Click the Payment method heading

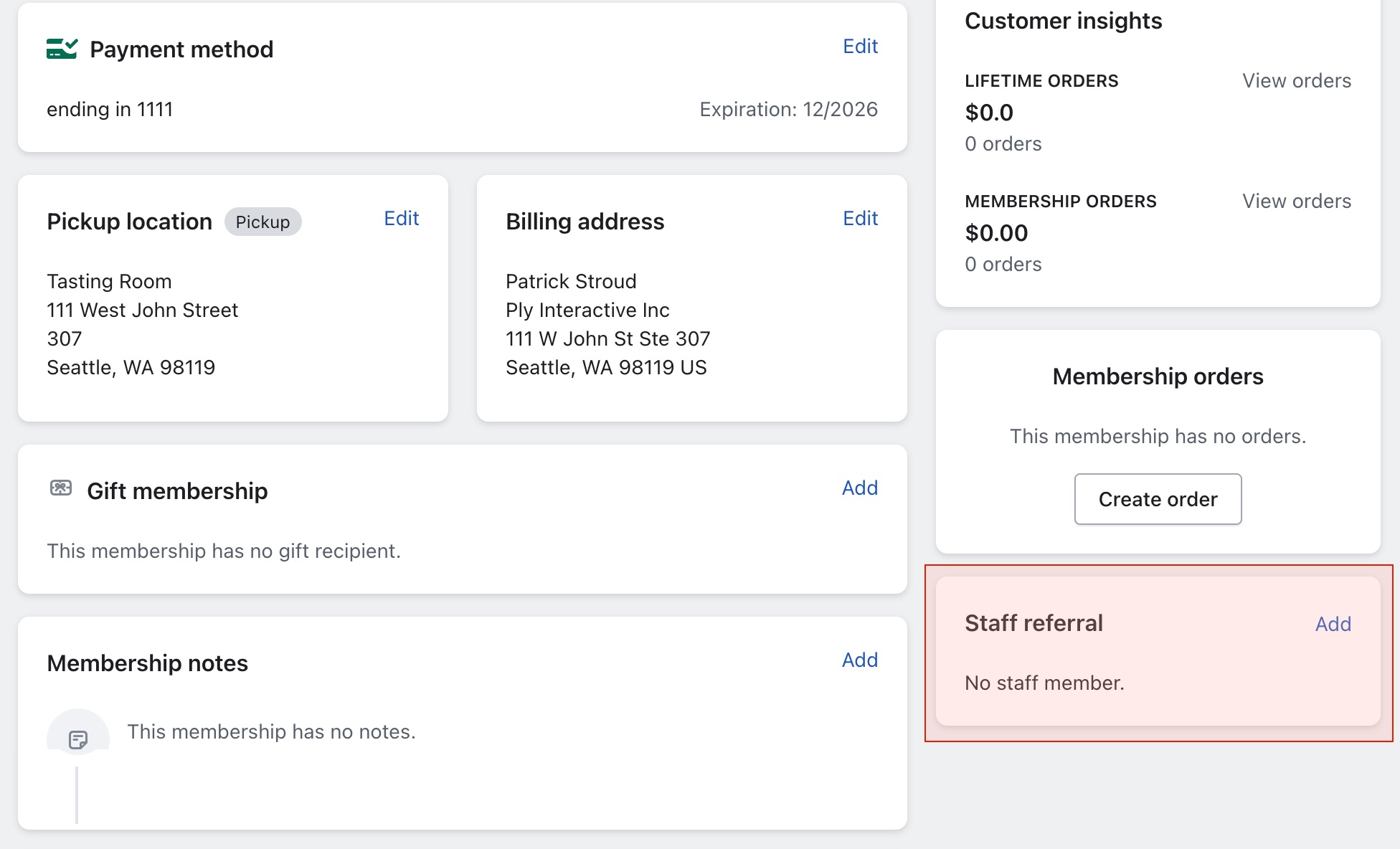181,49
